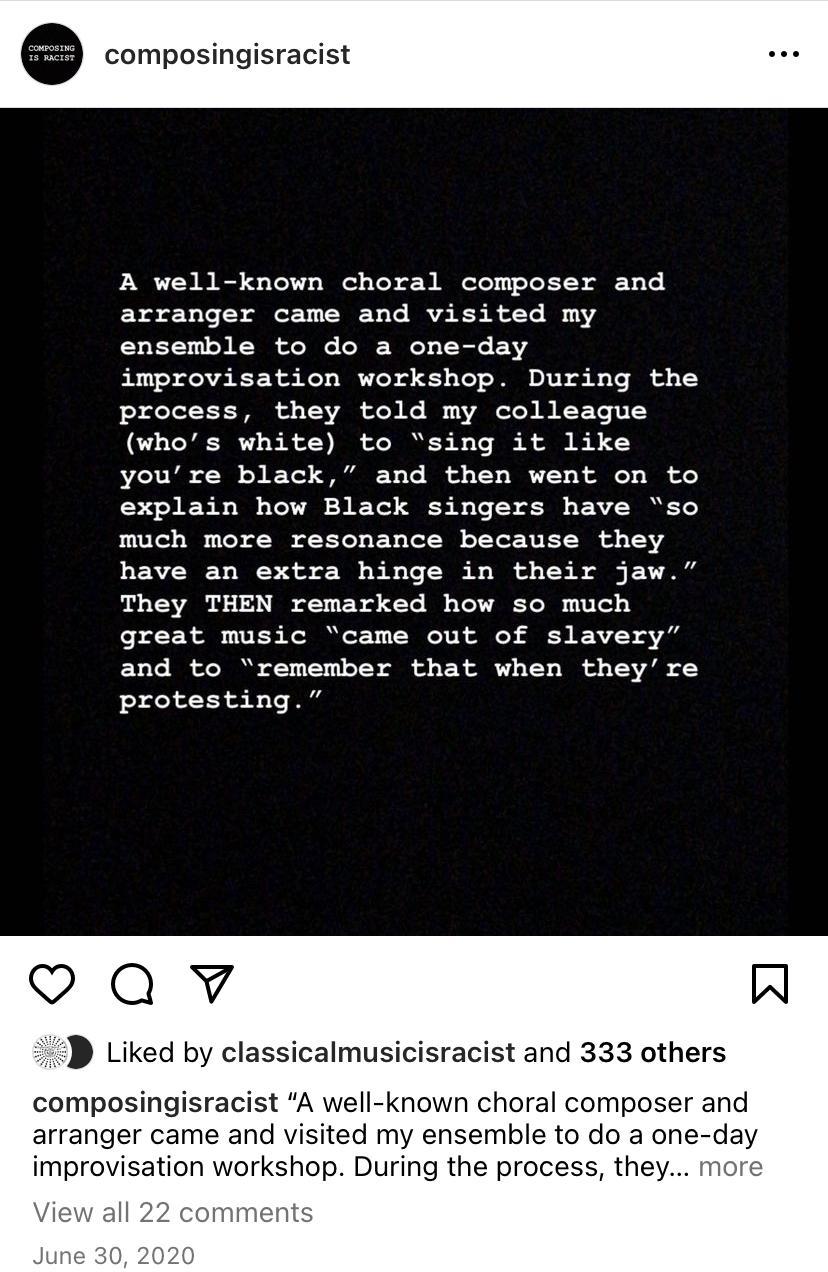Open the June 30, 2020 timestamp
The image size is (828, 1272).
[114, 1256]
